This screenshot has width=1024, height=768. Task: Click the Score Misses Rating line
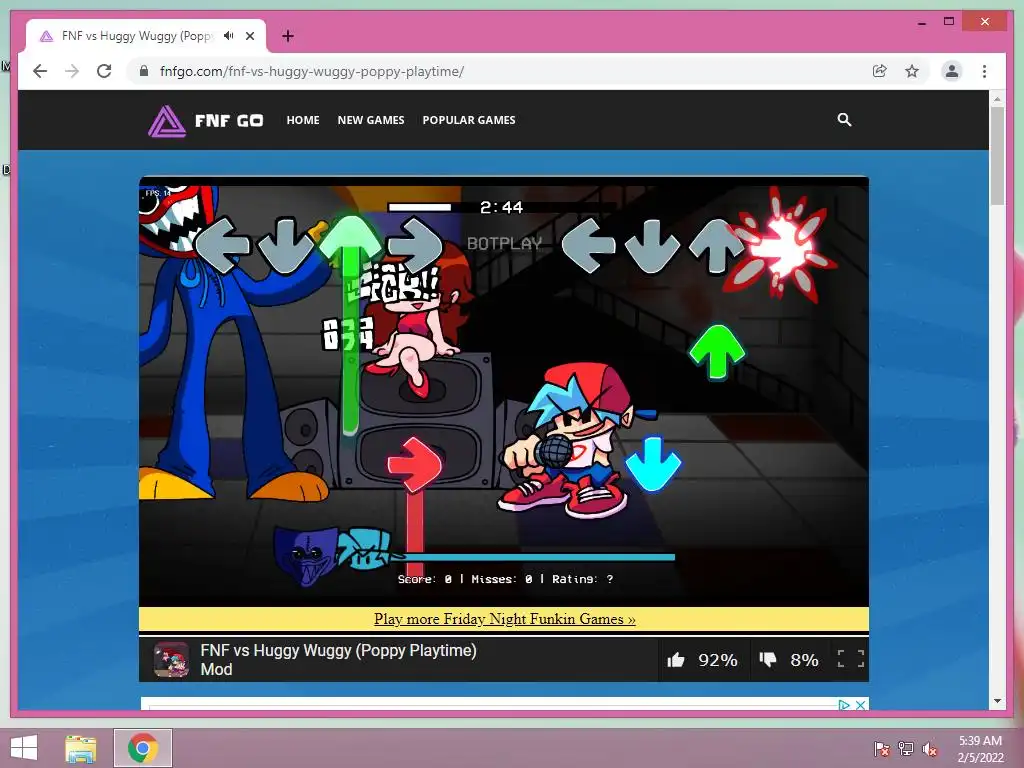[x=505, y=579]
